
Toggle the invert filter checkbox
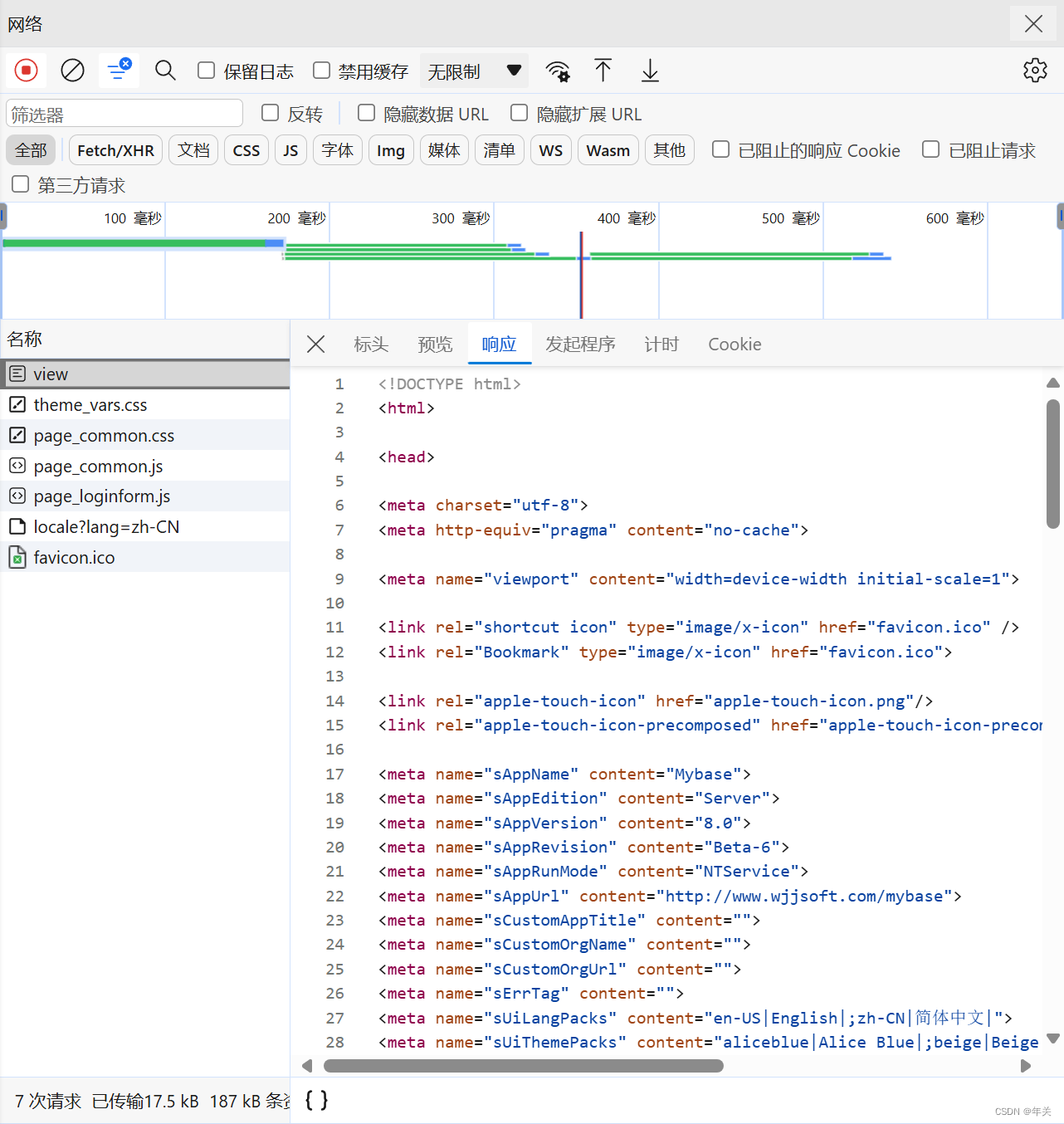(270, 113)
